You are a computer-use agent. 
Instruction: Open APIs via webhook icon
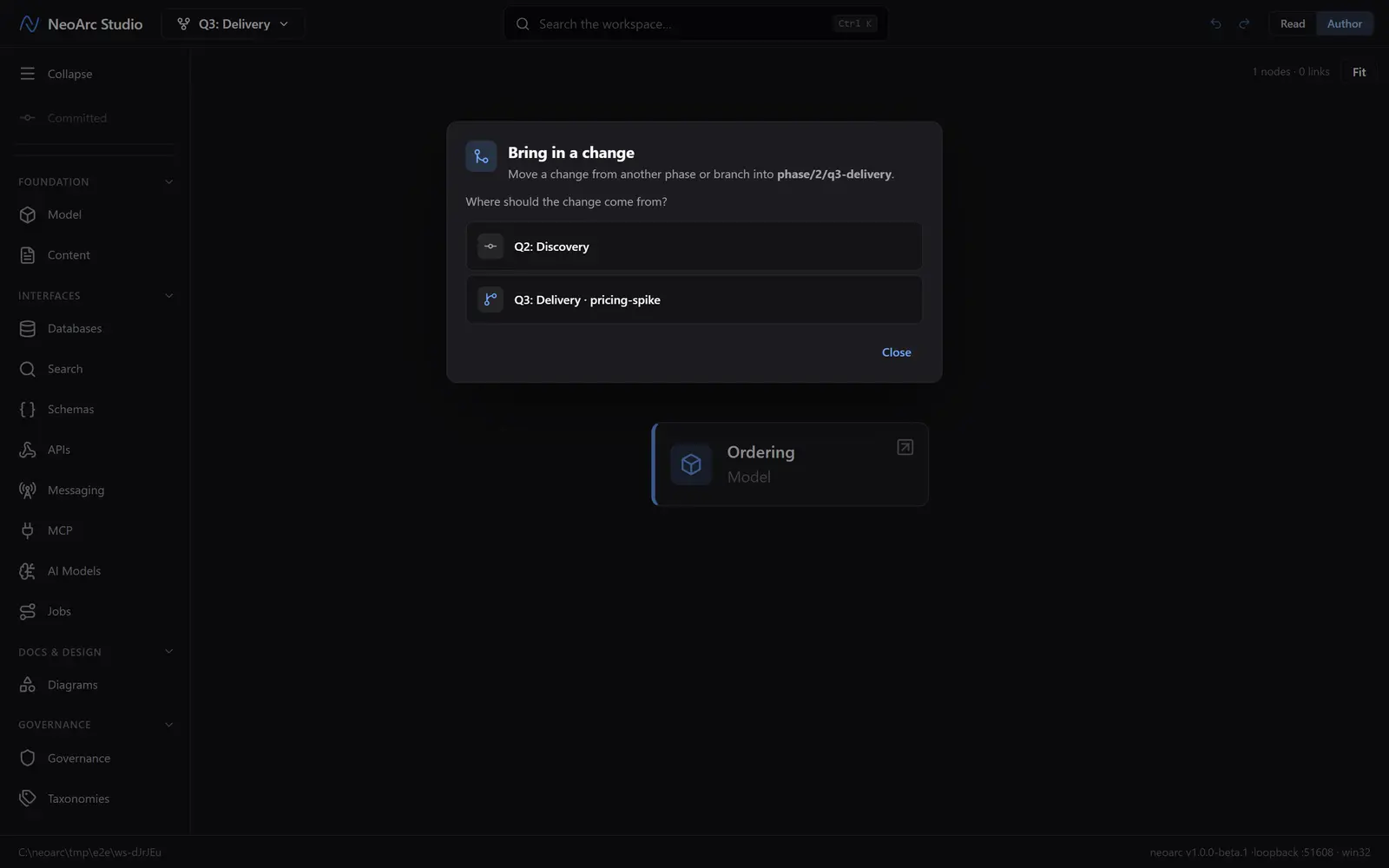(x=28, y=450)
